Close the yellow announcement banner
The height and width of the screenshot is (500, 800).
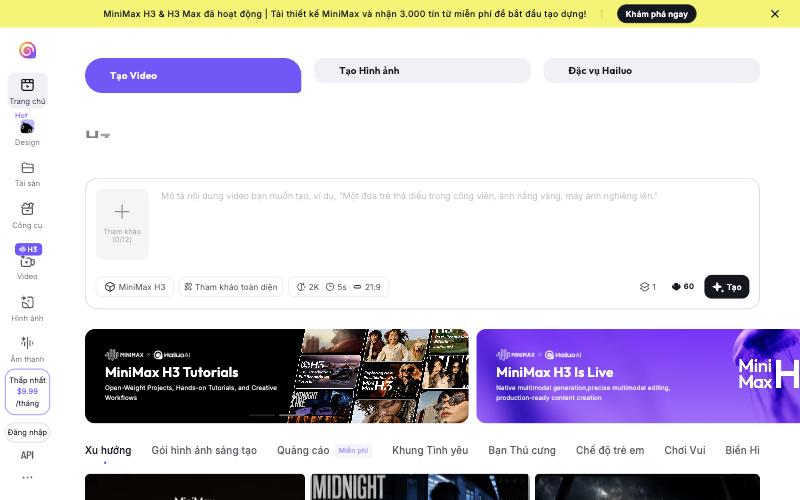point(774,14)
